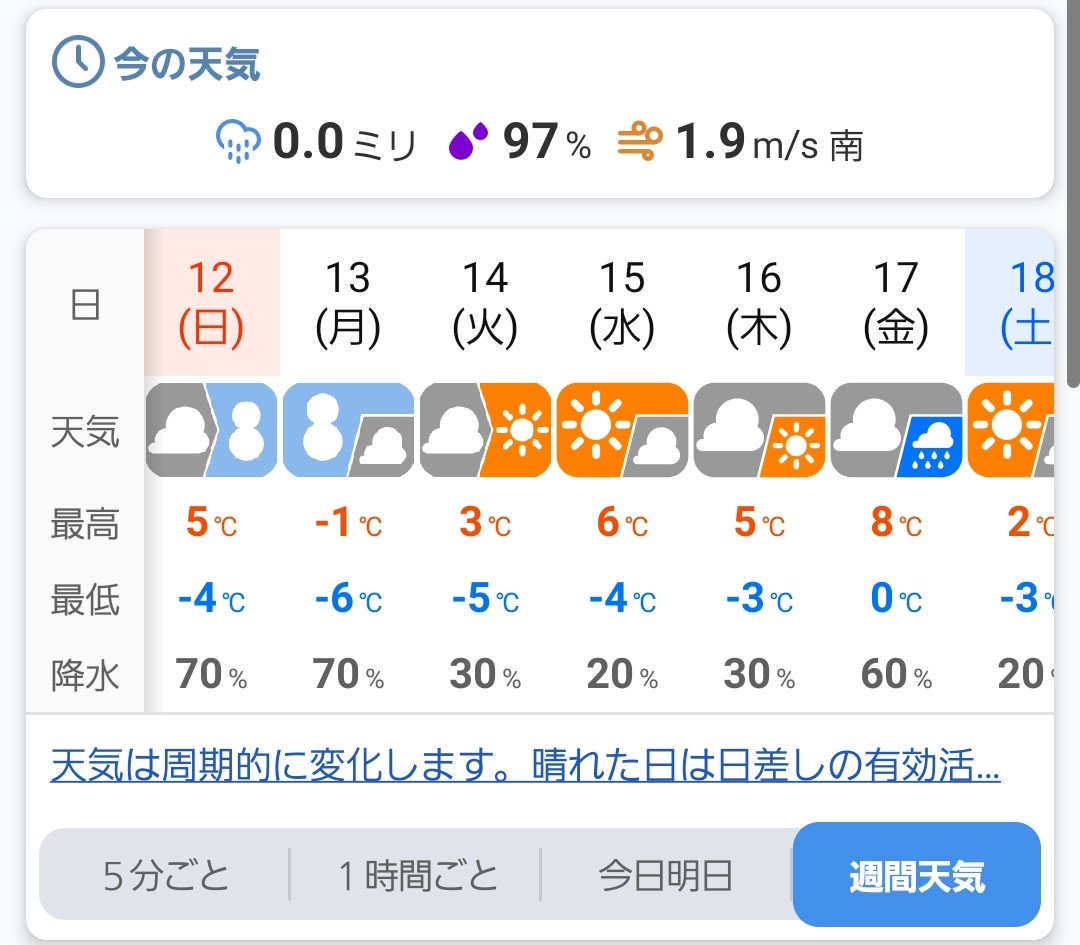Viewport: 1080px width, 945px height.
Task: Click the clock icon beside 今の天気
Action: pyautogui.click(x=77, y=64)
